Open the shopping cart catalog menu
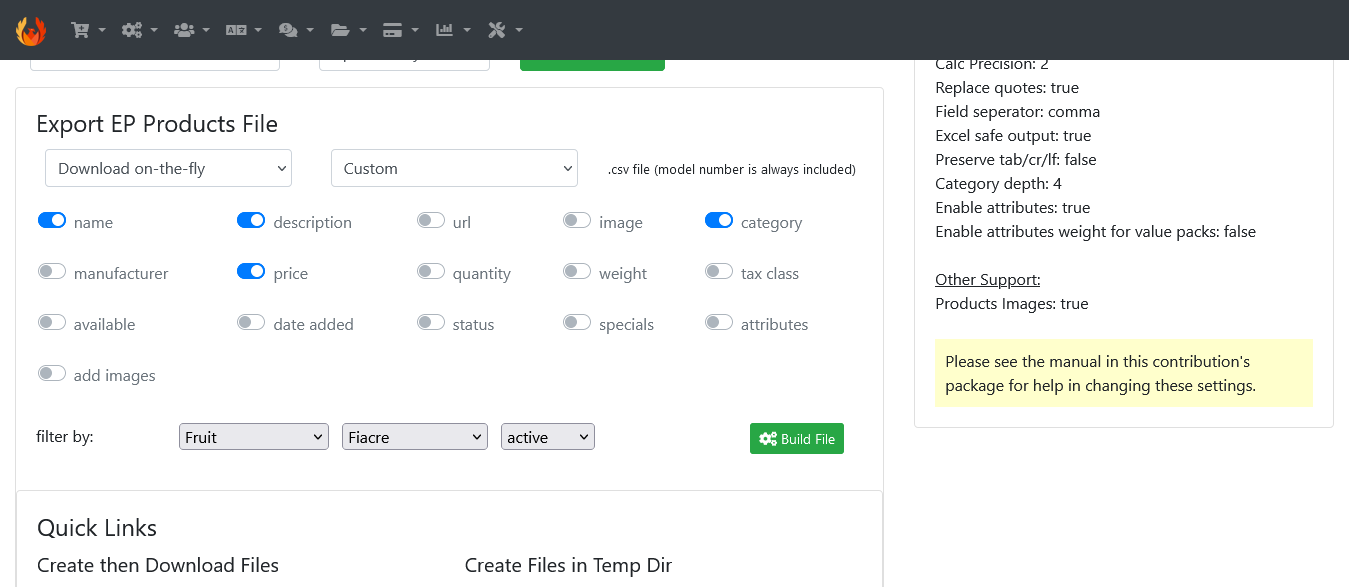This screenshot has width=1349, height=587. tap(88, 30)
